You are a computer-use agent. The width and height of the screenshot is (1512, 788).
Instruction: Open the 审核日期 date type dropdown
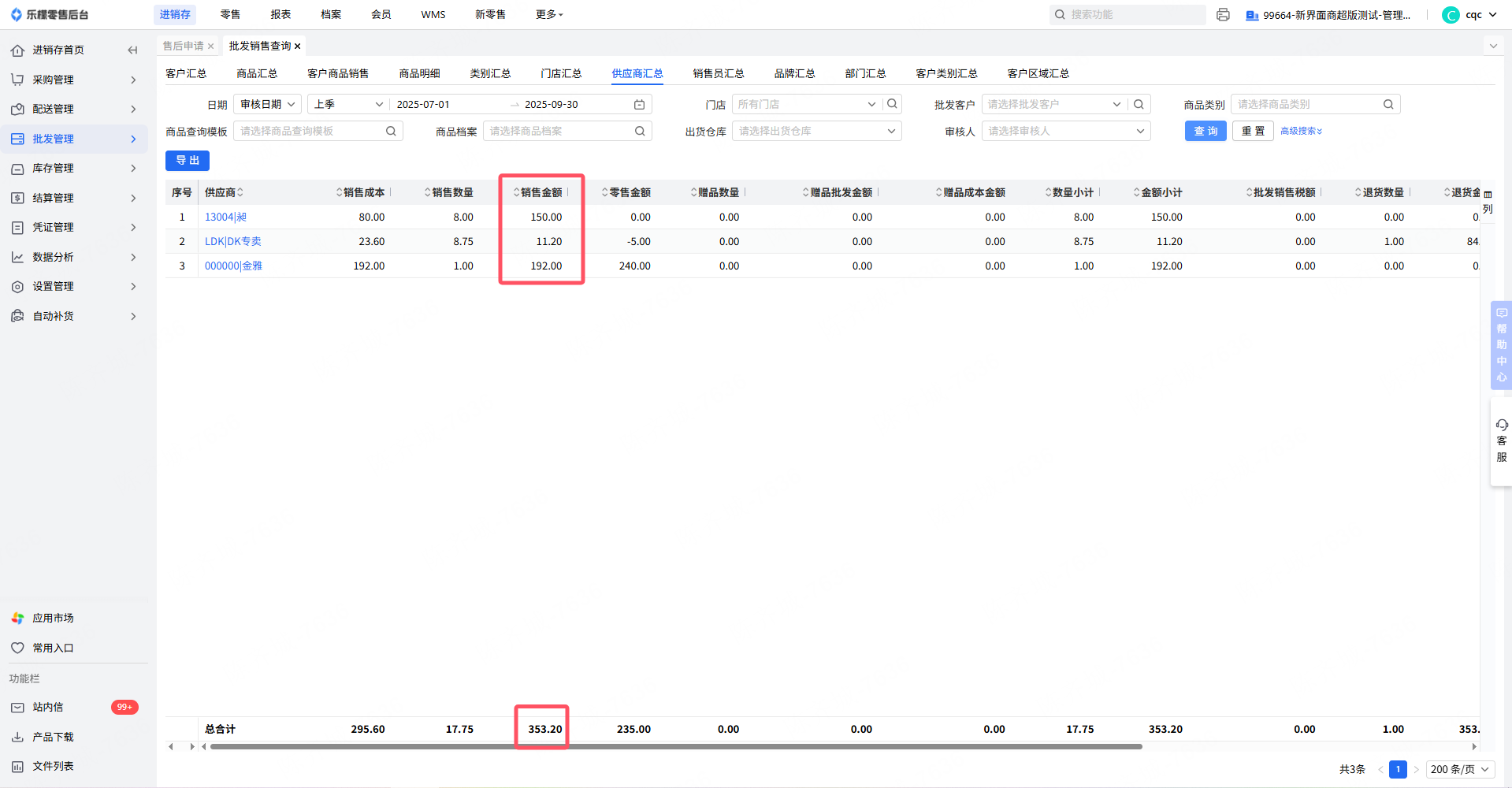tap(268, 104)
